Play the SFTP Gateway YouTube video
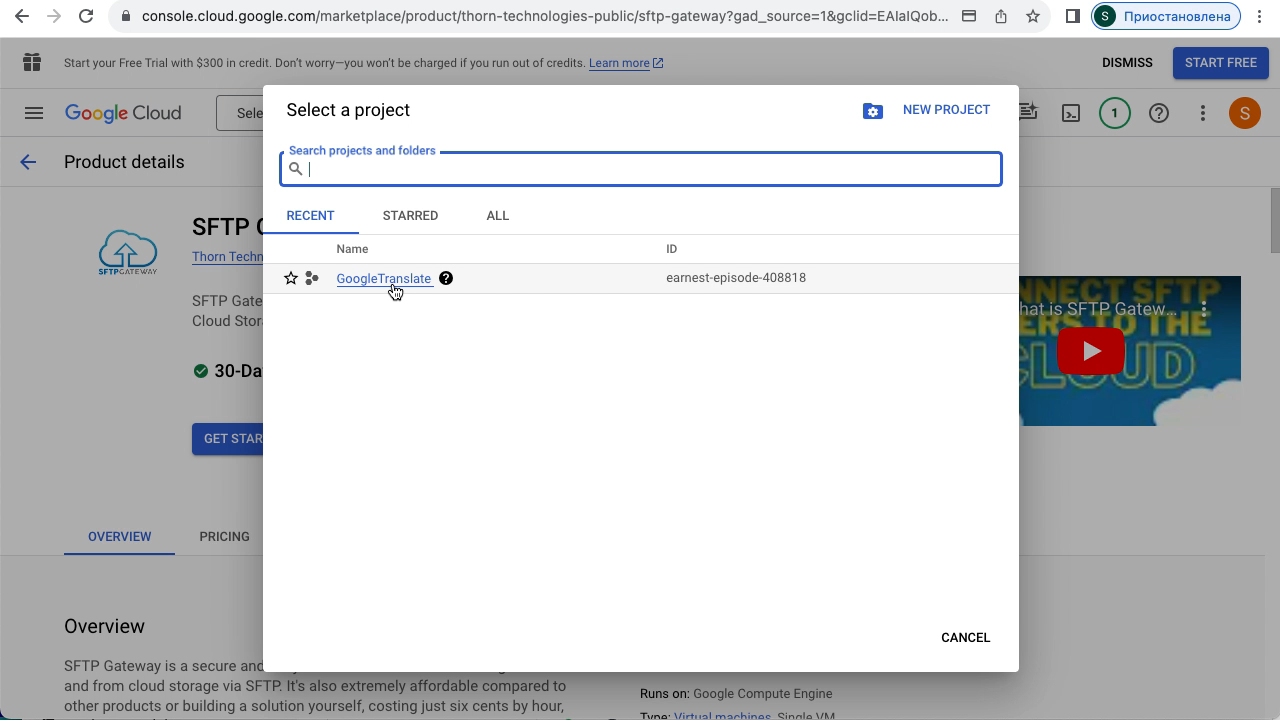 click(1090, 351)
